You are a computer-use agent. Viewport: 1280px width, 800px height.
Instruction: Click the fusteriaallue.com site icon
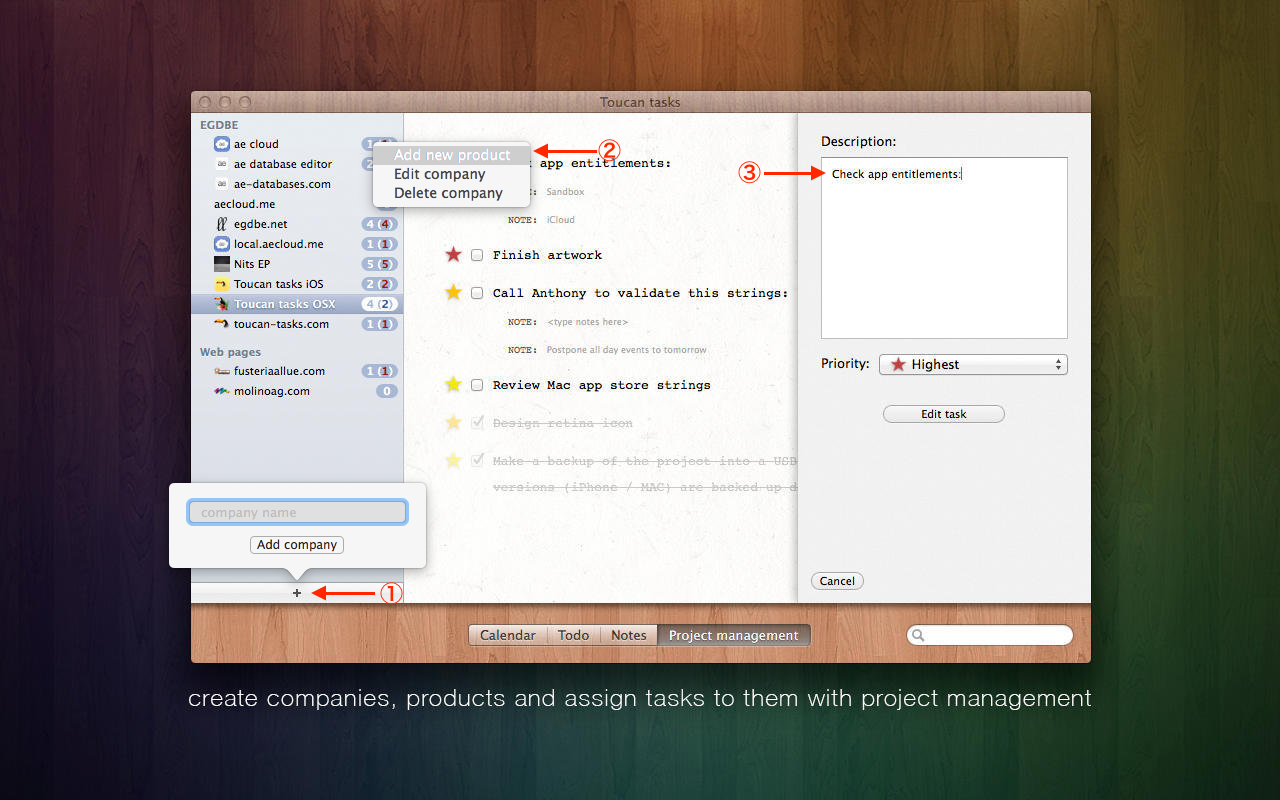(222, 371)
